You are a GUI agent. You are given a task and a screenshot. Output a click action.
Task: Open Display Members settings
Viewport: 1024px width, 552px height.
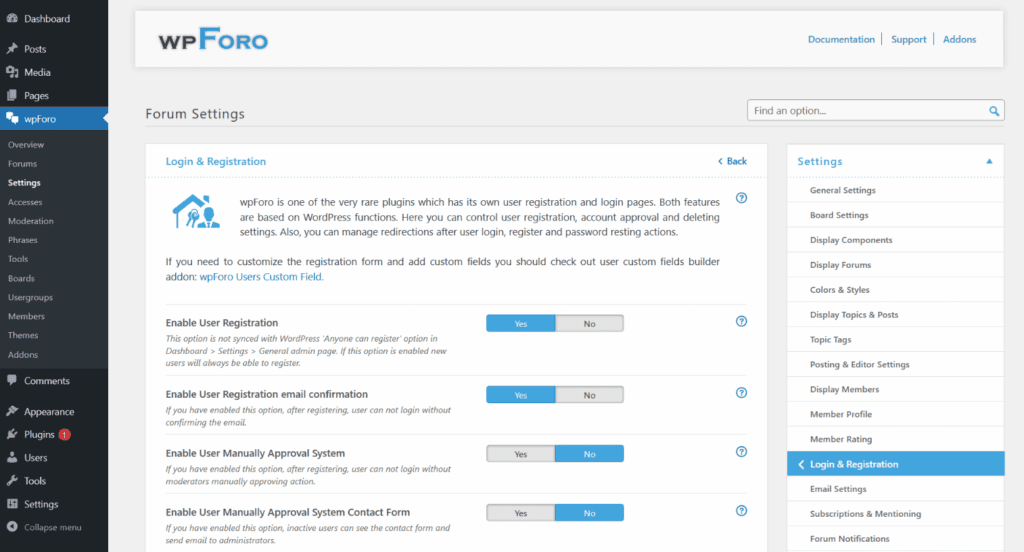tap(844, 389)
